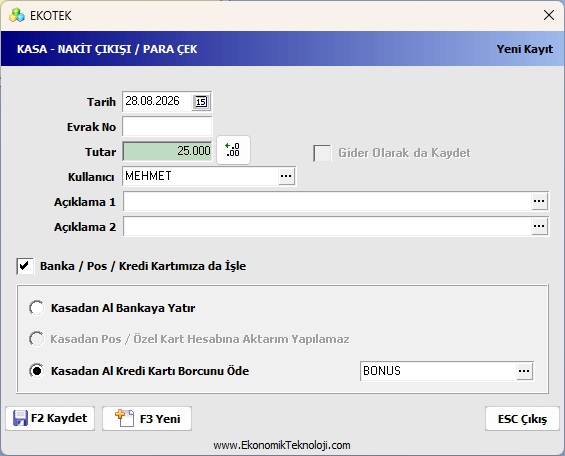Click the decimal calculator icon next to Tutar
This screenshot has width=565, height=456.
point(233,150)
